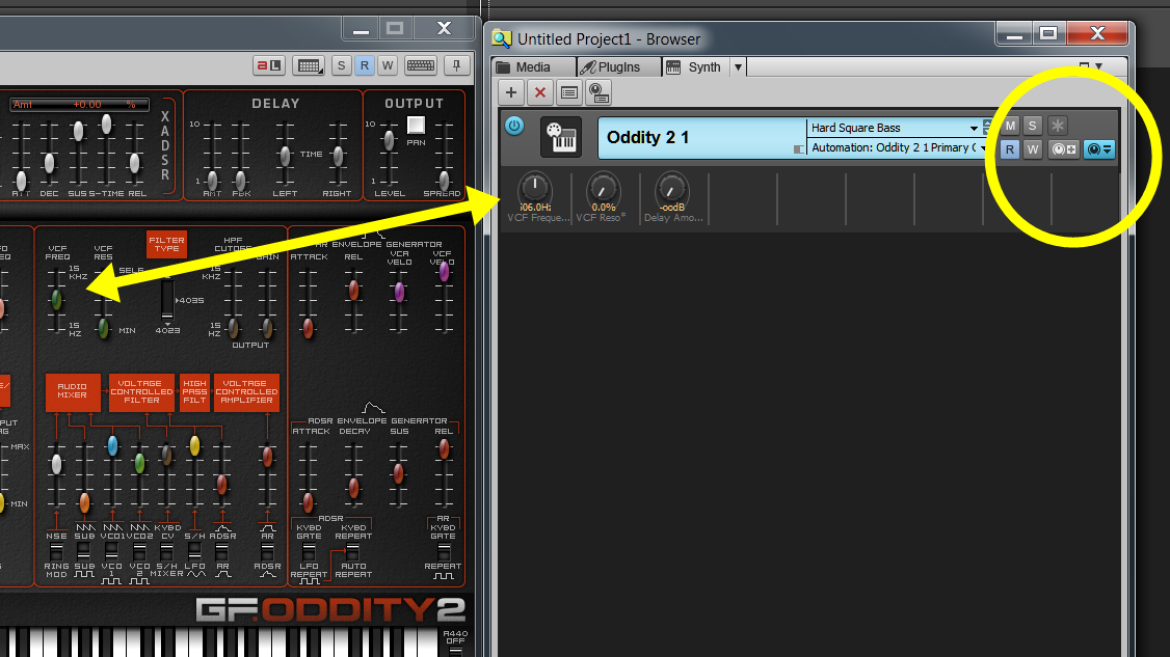Click the Oddity 2 1 instrument keyboard icon
The width and height of the screenshot is (1170, 657).
[561, 137]
